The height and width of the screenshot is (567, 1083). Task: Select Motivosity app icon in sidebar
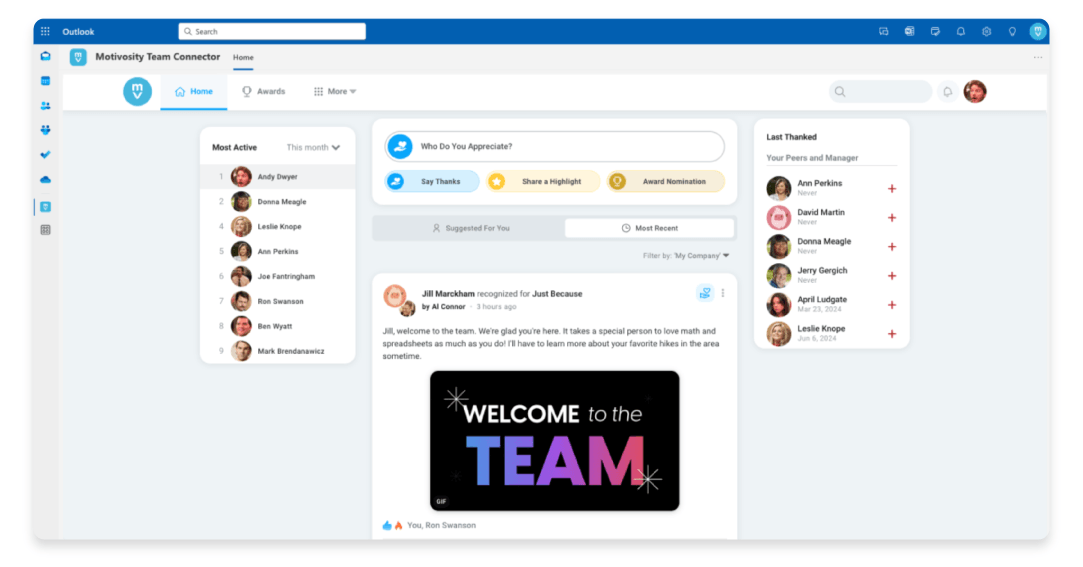46,206
